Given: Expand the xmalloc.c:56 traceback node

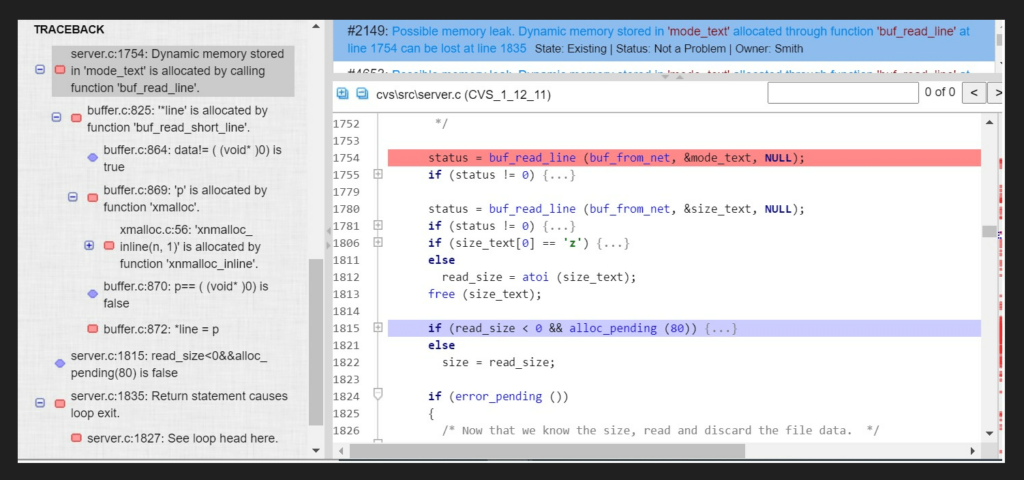Looking at the screenshot, I should 89,246.
